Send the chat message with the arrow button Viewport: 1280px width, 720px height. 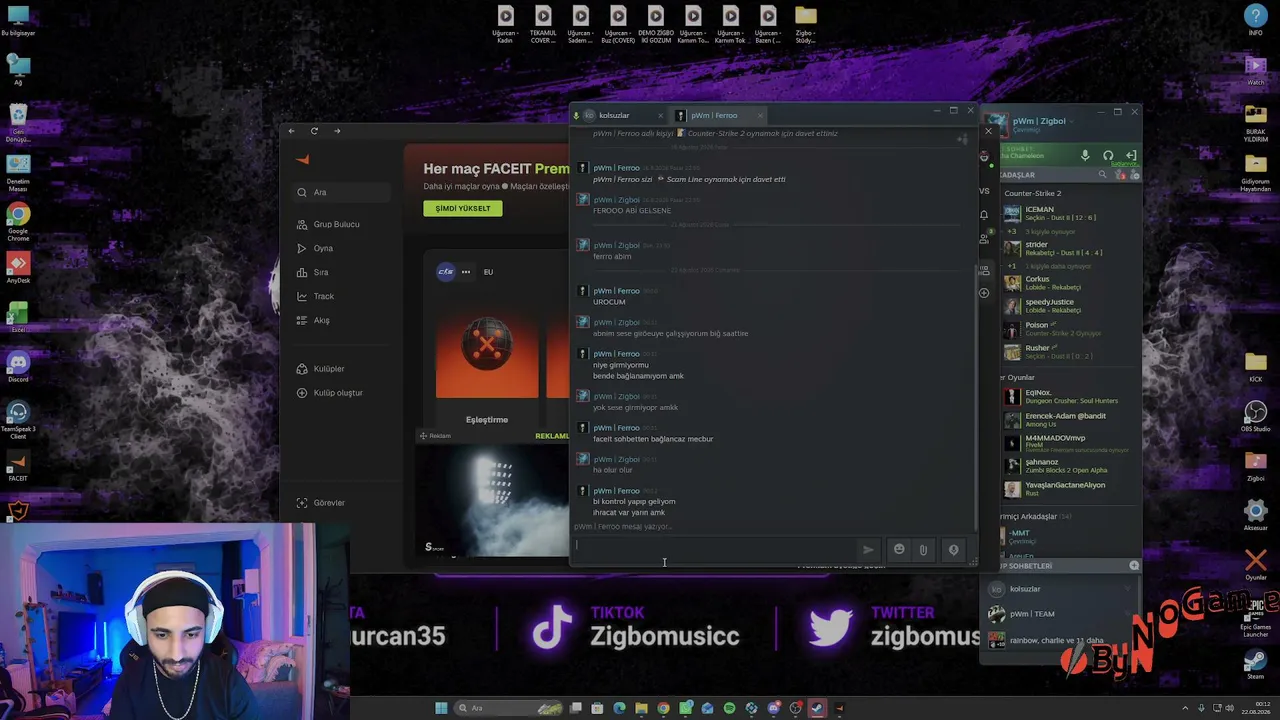(x=868, y=549)
